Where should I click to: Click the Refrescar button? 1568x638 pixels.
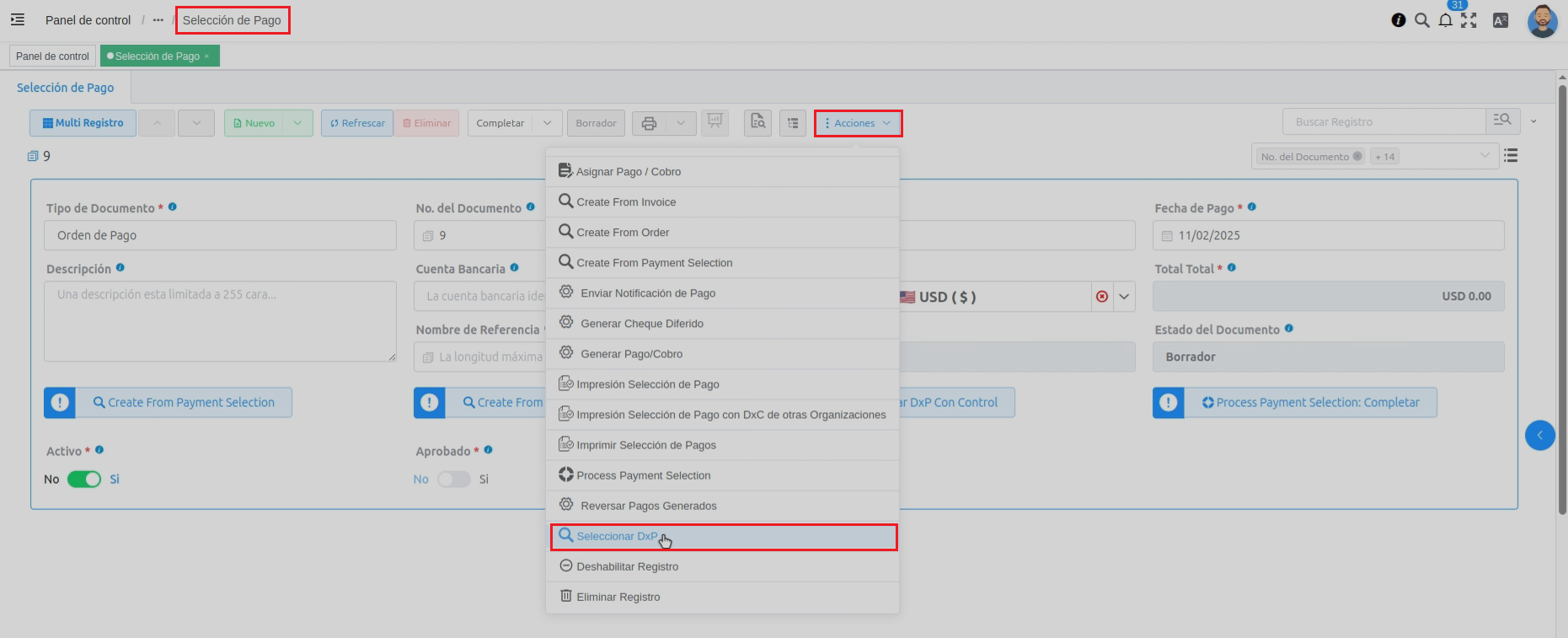[357, 123]
